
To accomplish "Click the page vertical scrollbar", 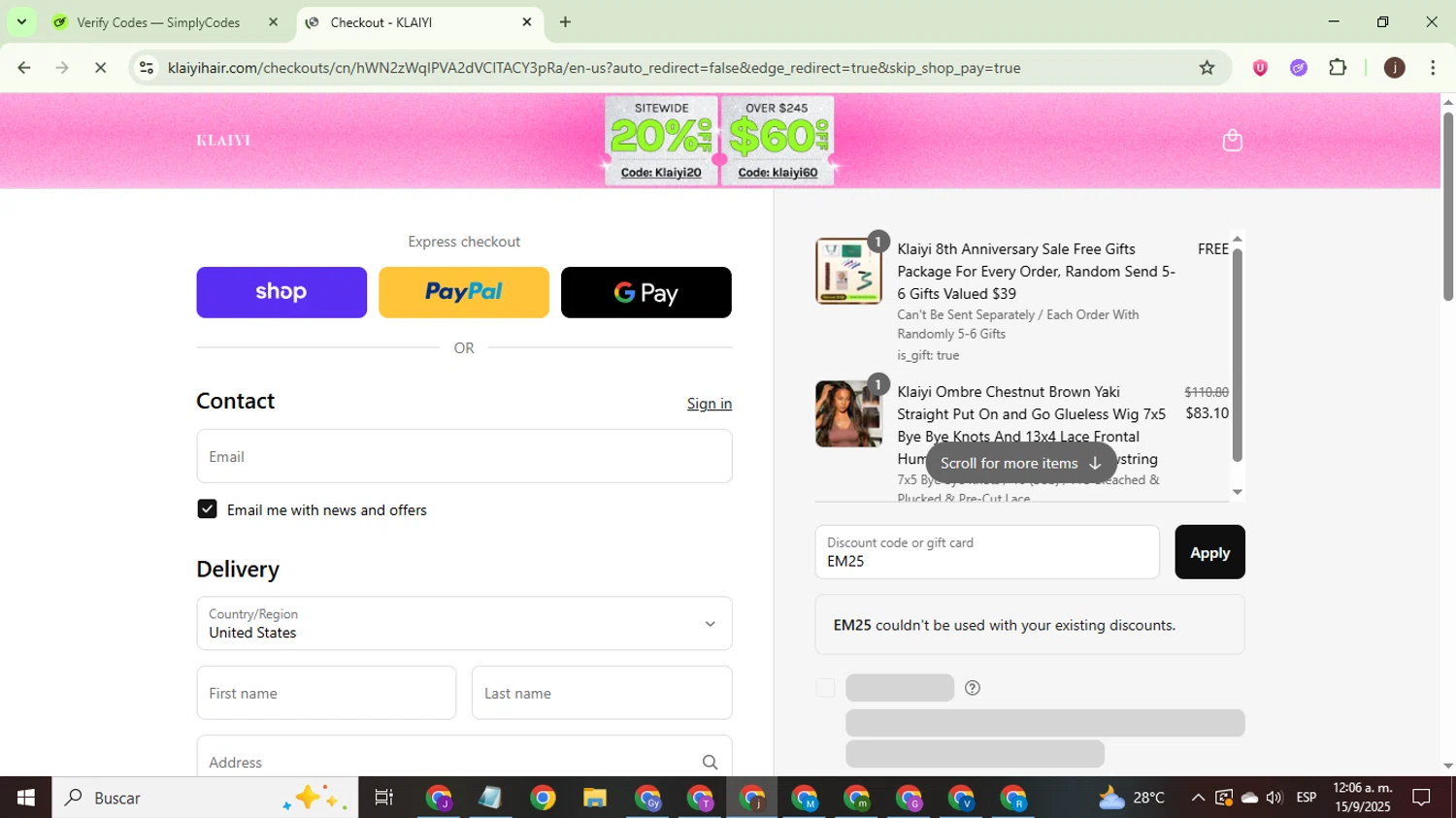I will [1447, 206].
